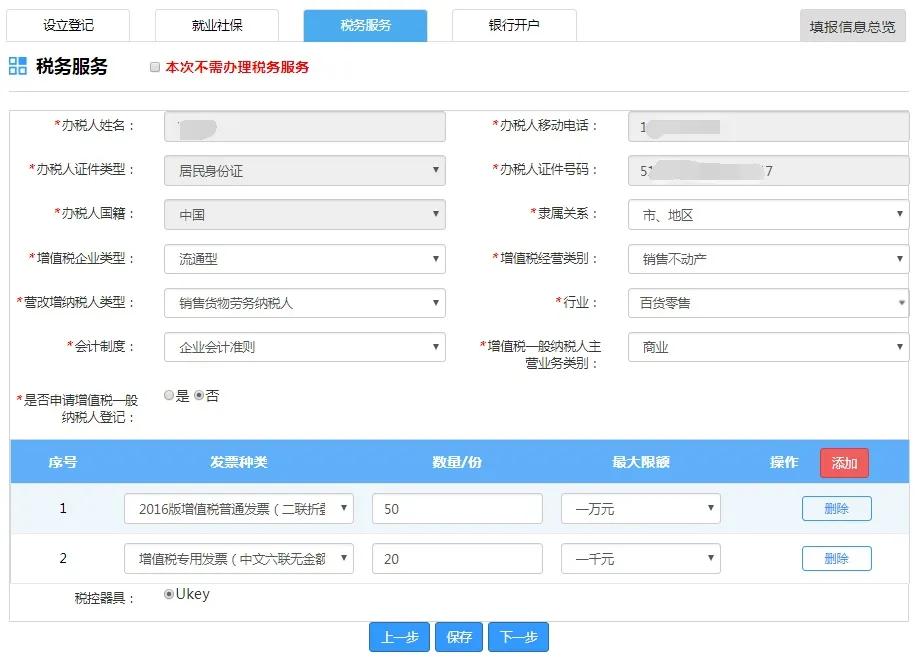This screenshot has height=659, width=919.
Task: Switch to the 银行开户 tab
Action: 514,26
